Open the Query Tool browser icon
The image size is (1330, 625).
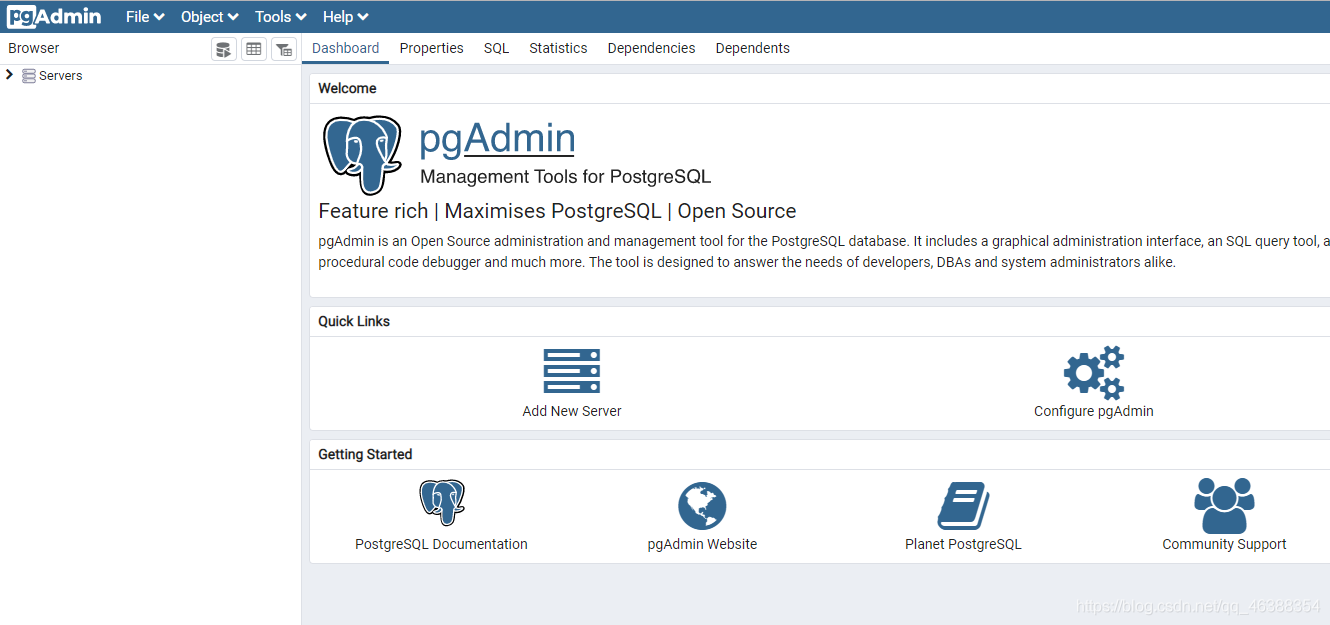pos(224,49)
